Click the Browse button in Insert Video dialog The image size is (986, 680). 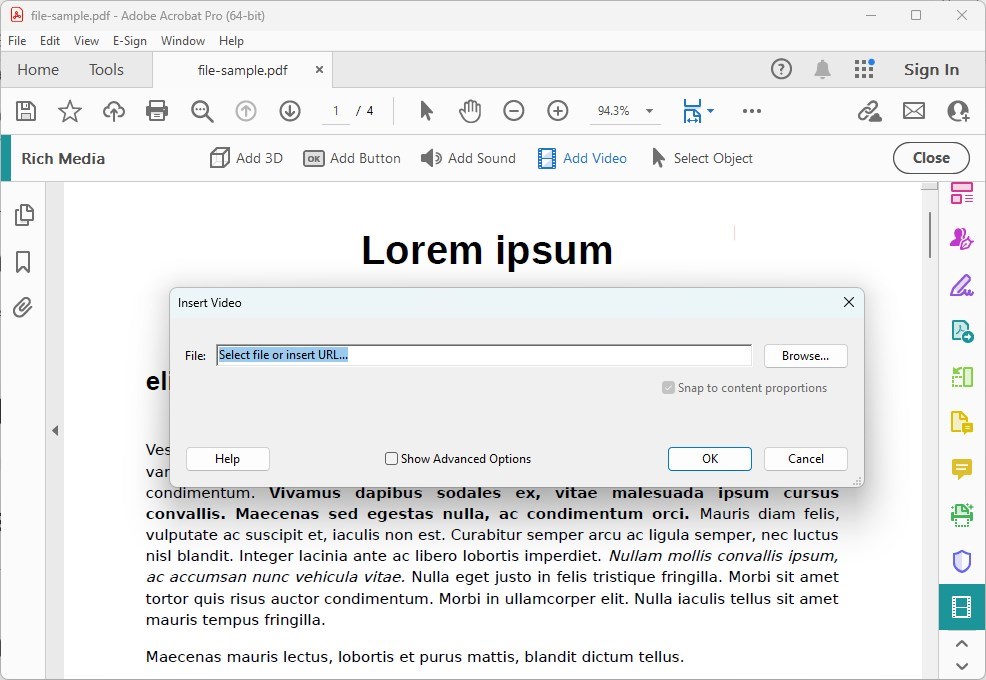point(805,355)
